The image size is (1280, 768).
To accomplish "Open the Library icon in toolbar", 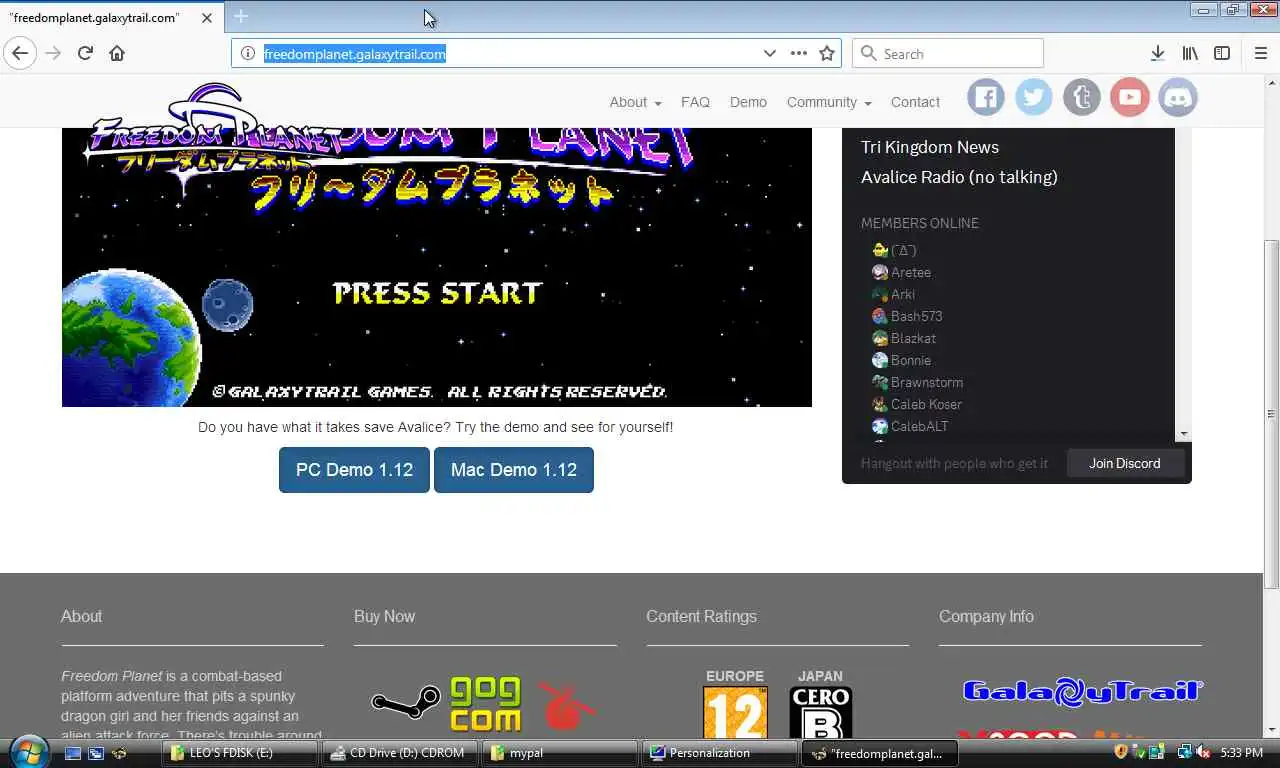I will coord(1190,53).
